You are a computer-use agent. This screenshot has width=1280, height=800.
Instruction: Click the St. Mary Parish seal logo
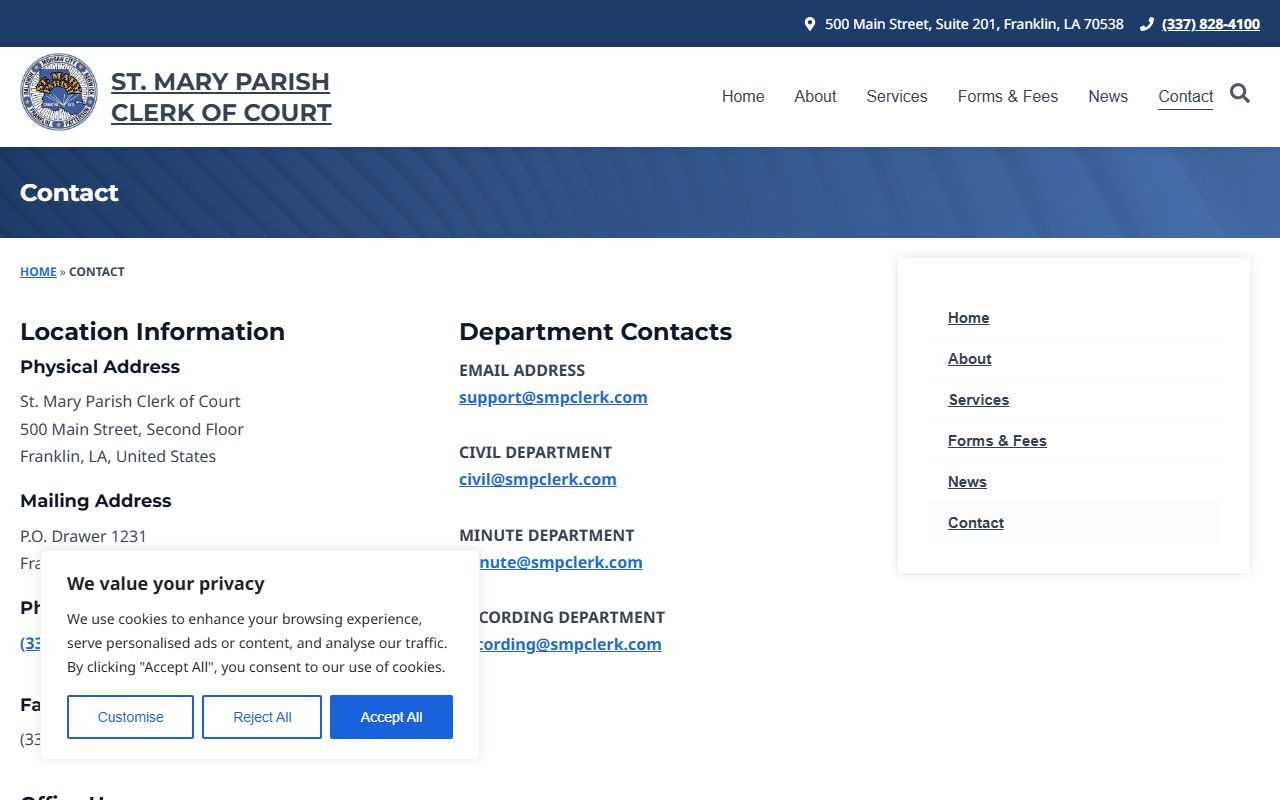click(59, 92)
